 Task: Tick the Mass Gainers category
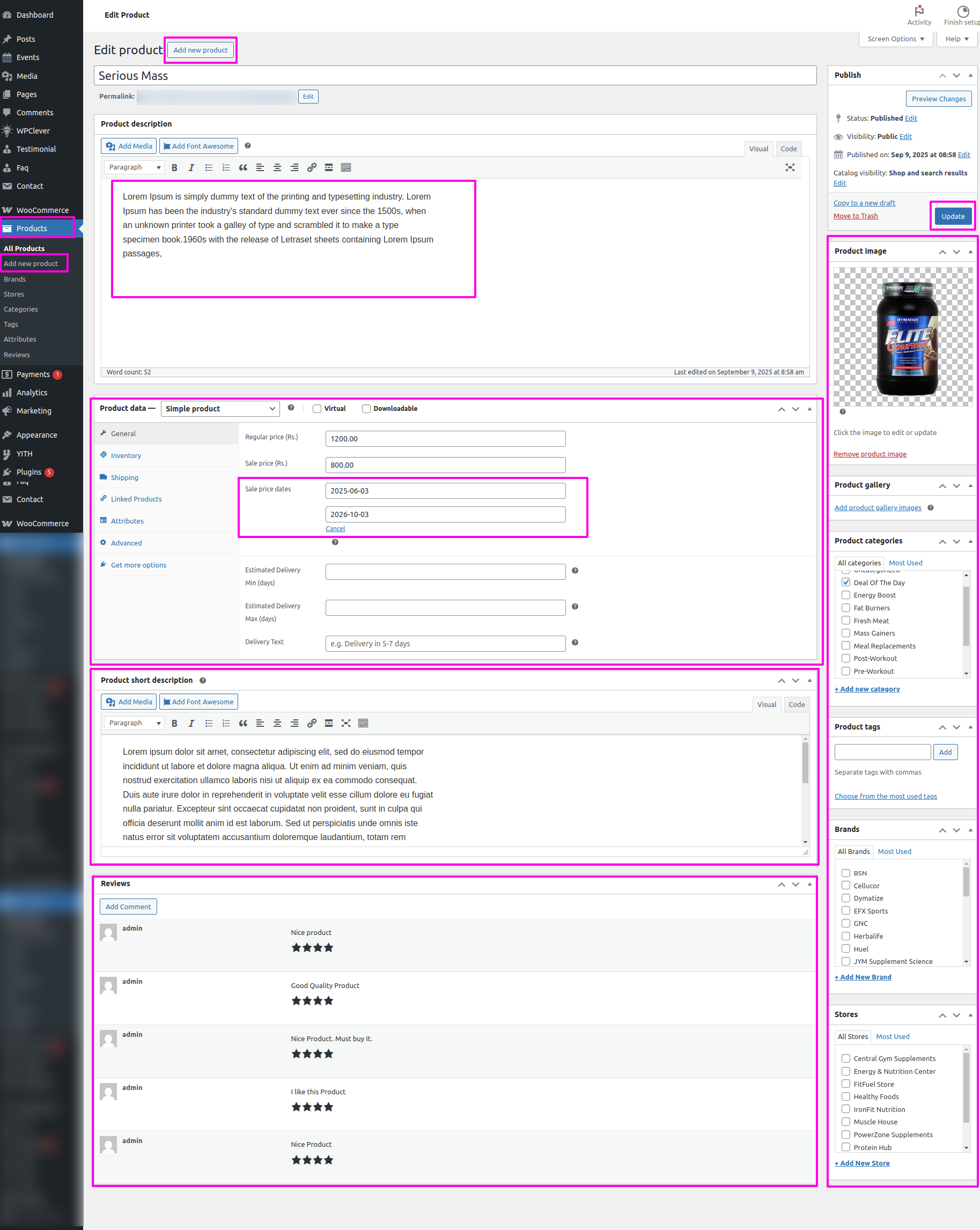(845, 634)
